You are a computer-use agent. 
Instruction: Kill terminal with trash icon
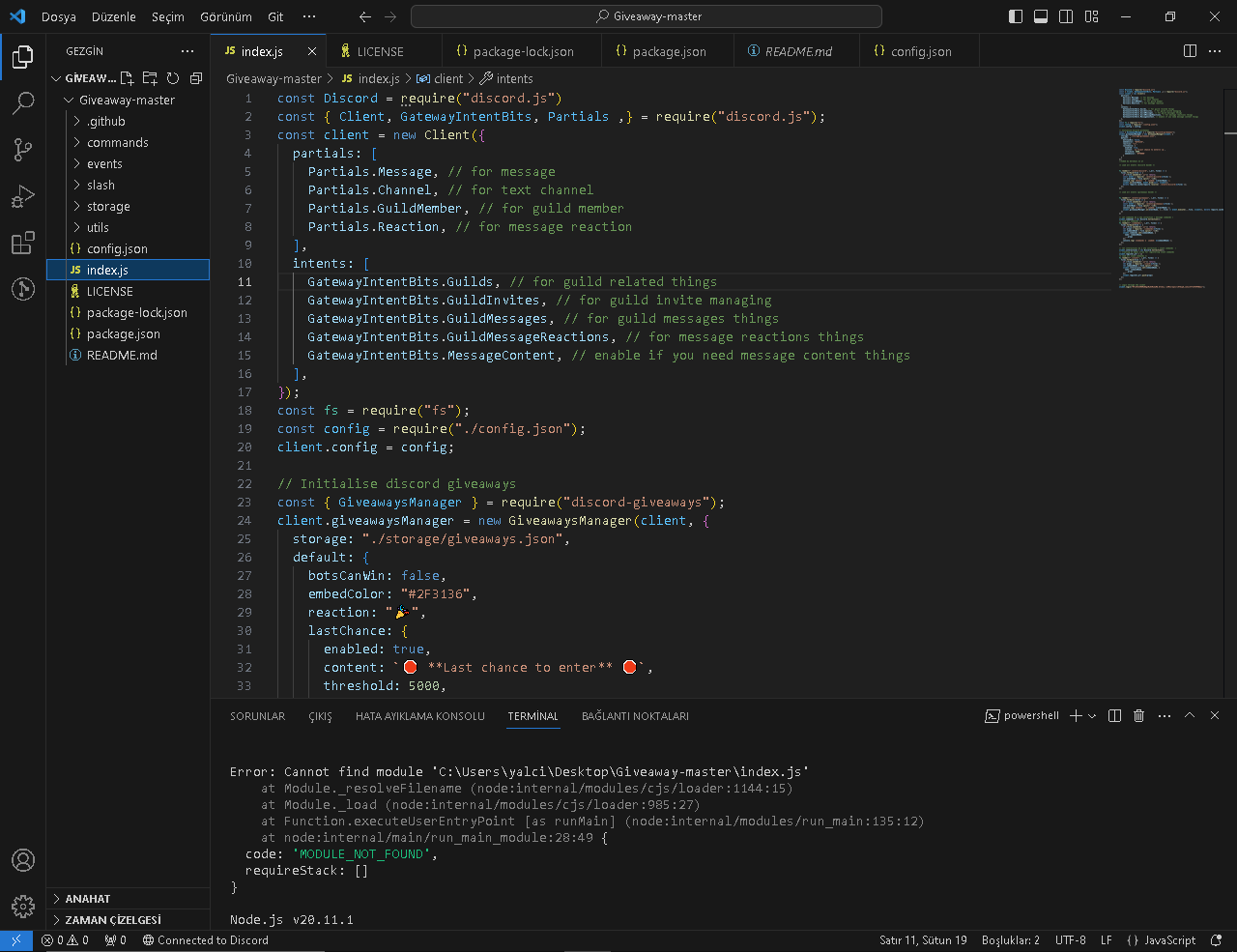point(1138,716)
